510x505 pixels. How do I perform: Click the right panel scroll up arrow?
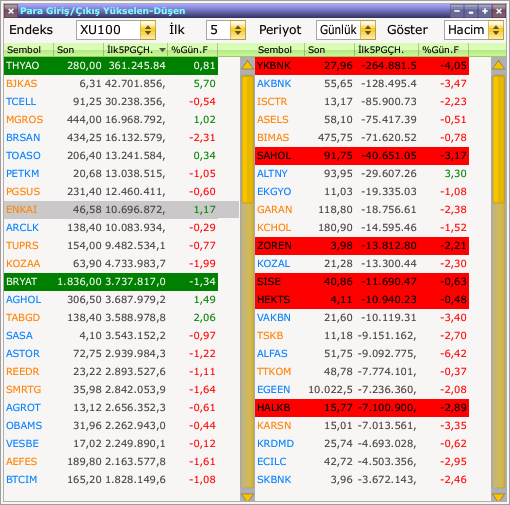(x=498, y=65)
